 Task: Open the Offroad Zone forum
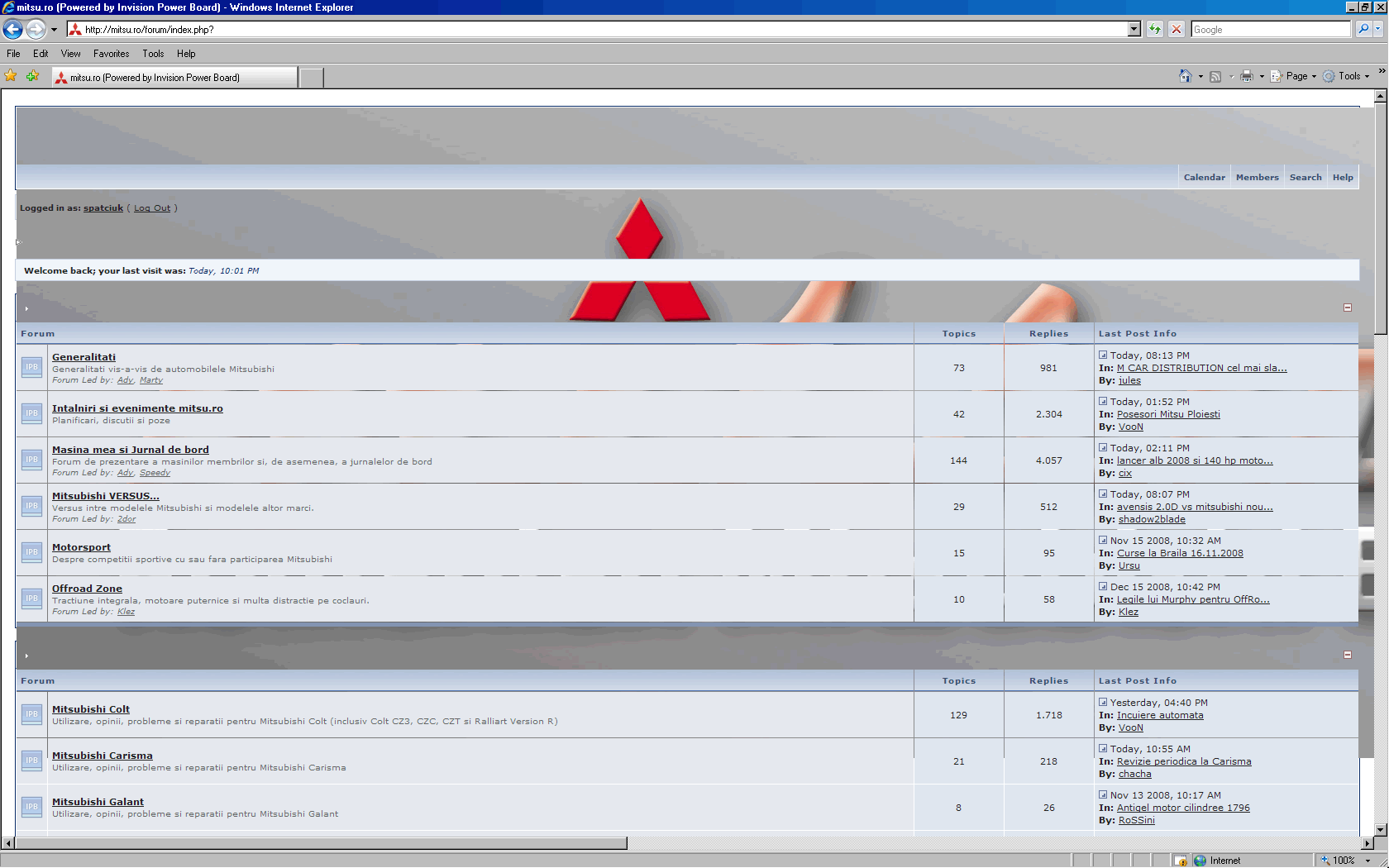(87, 589)
